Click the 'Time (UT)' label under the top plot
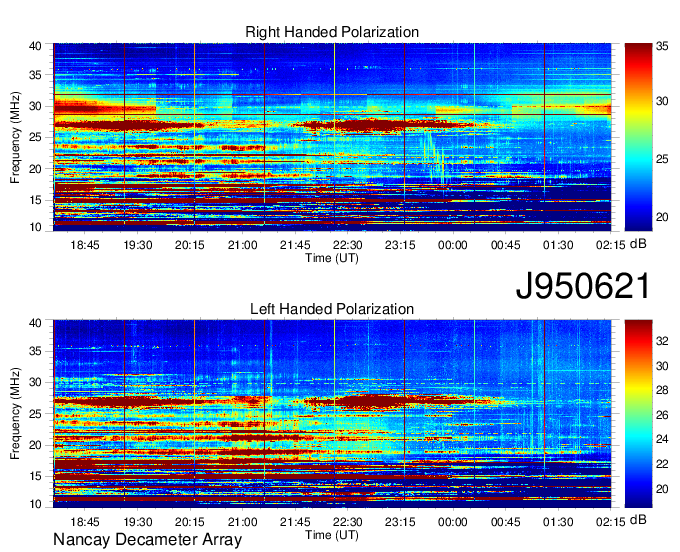This screenshot has width=680, height=552. (x=332, y=258)
